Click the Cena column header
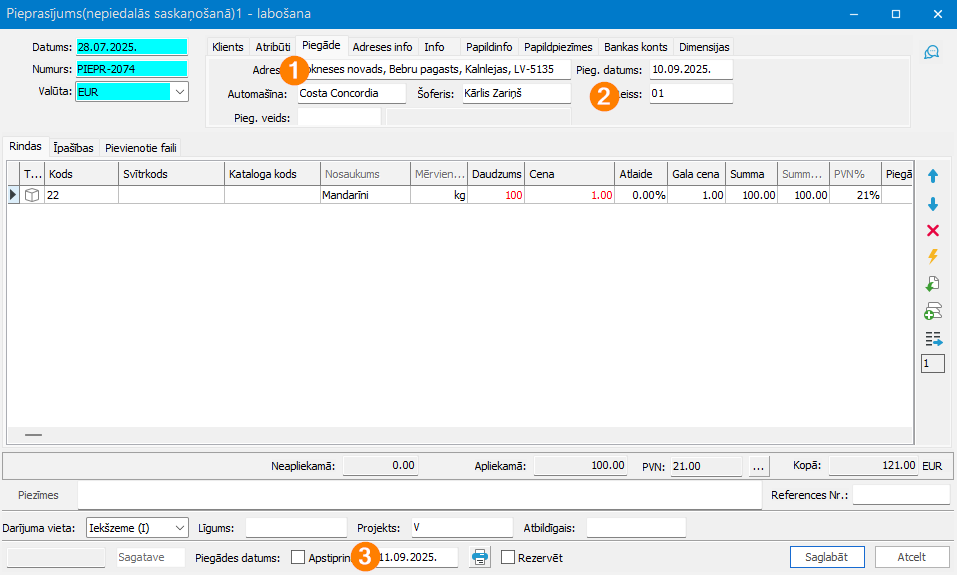 point(569,174)
